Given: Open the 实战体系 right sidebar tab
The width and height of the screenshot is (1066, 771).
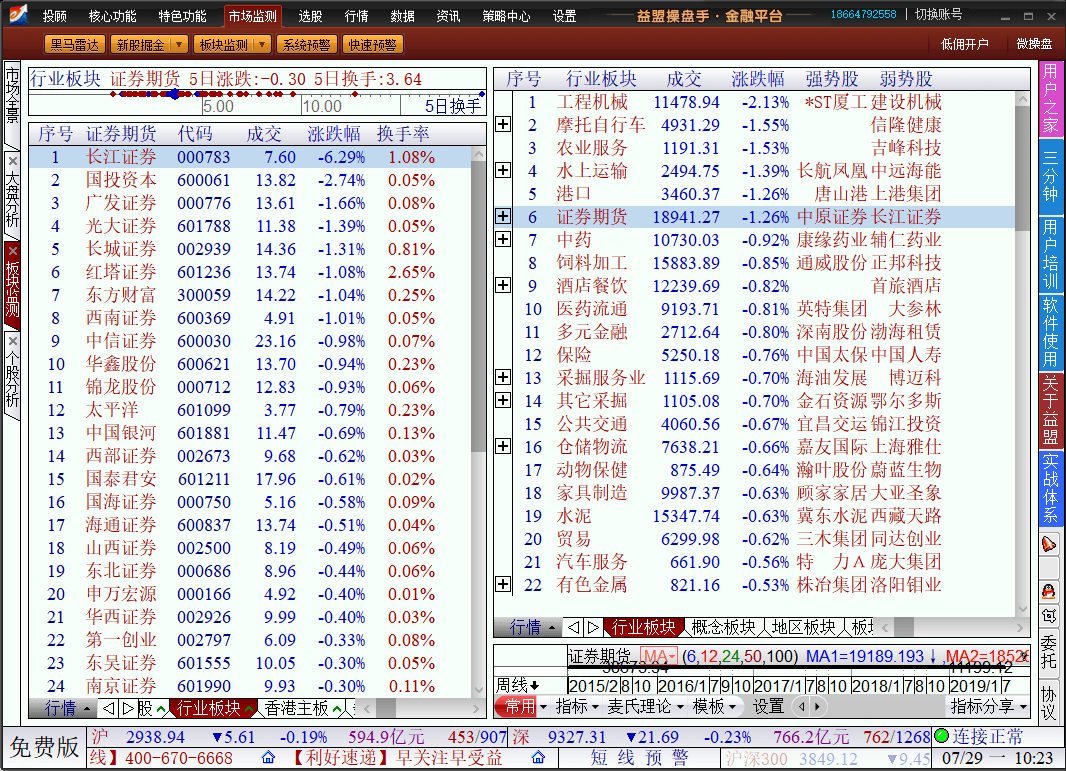Looking at the screenshot, I should (x=1050, y=487).
